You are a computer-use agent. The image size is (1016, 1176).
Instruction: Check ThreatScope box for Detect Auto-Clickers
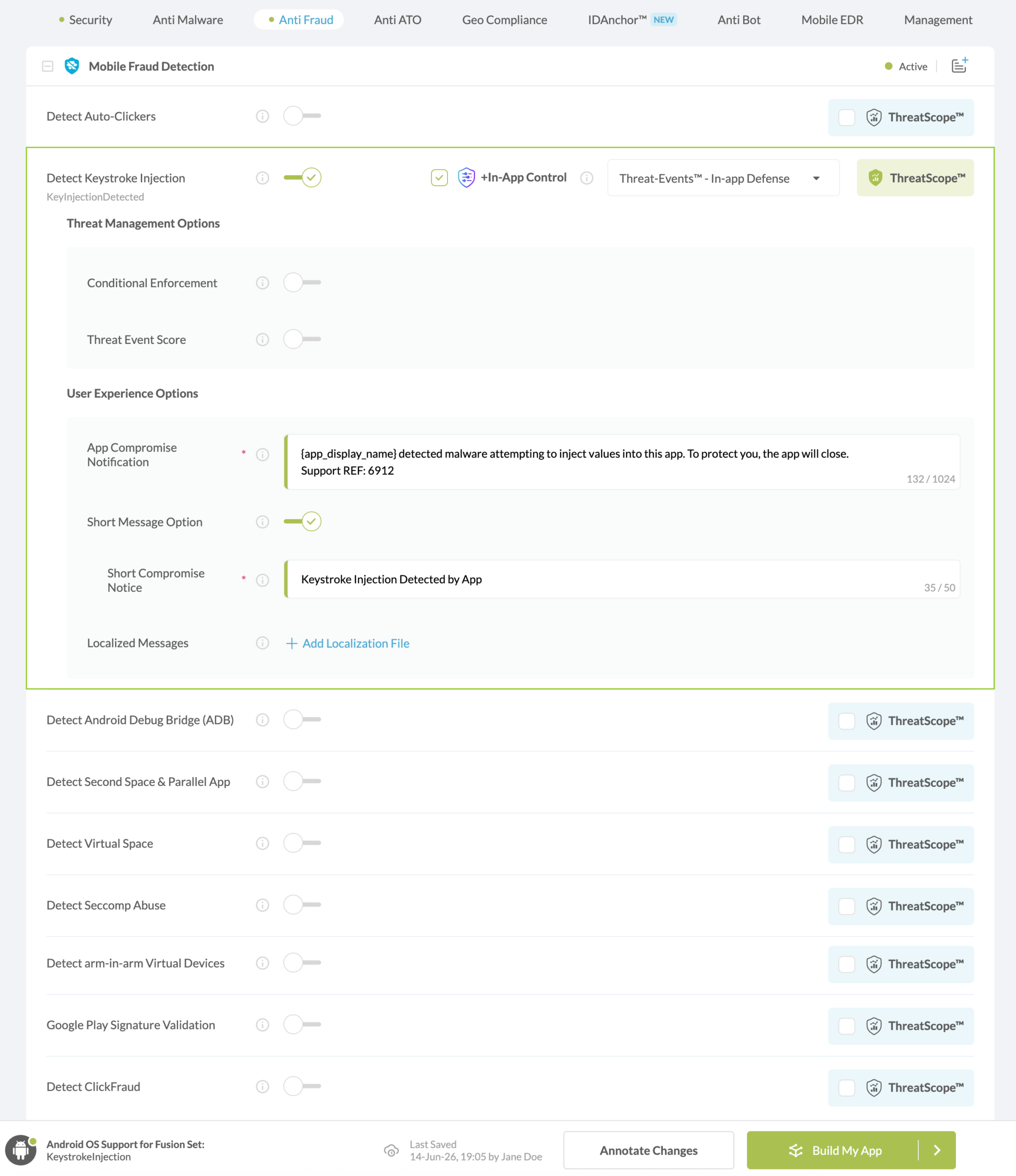(x=847, y=118)
